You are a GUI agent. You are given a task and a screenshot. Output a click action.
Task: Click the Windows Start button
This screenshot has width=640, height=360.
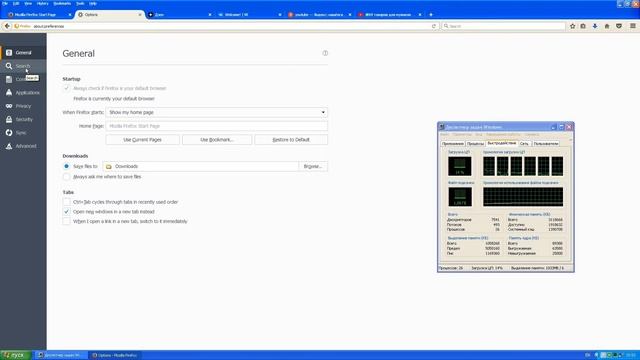(16, 355)
